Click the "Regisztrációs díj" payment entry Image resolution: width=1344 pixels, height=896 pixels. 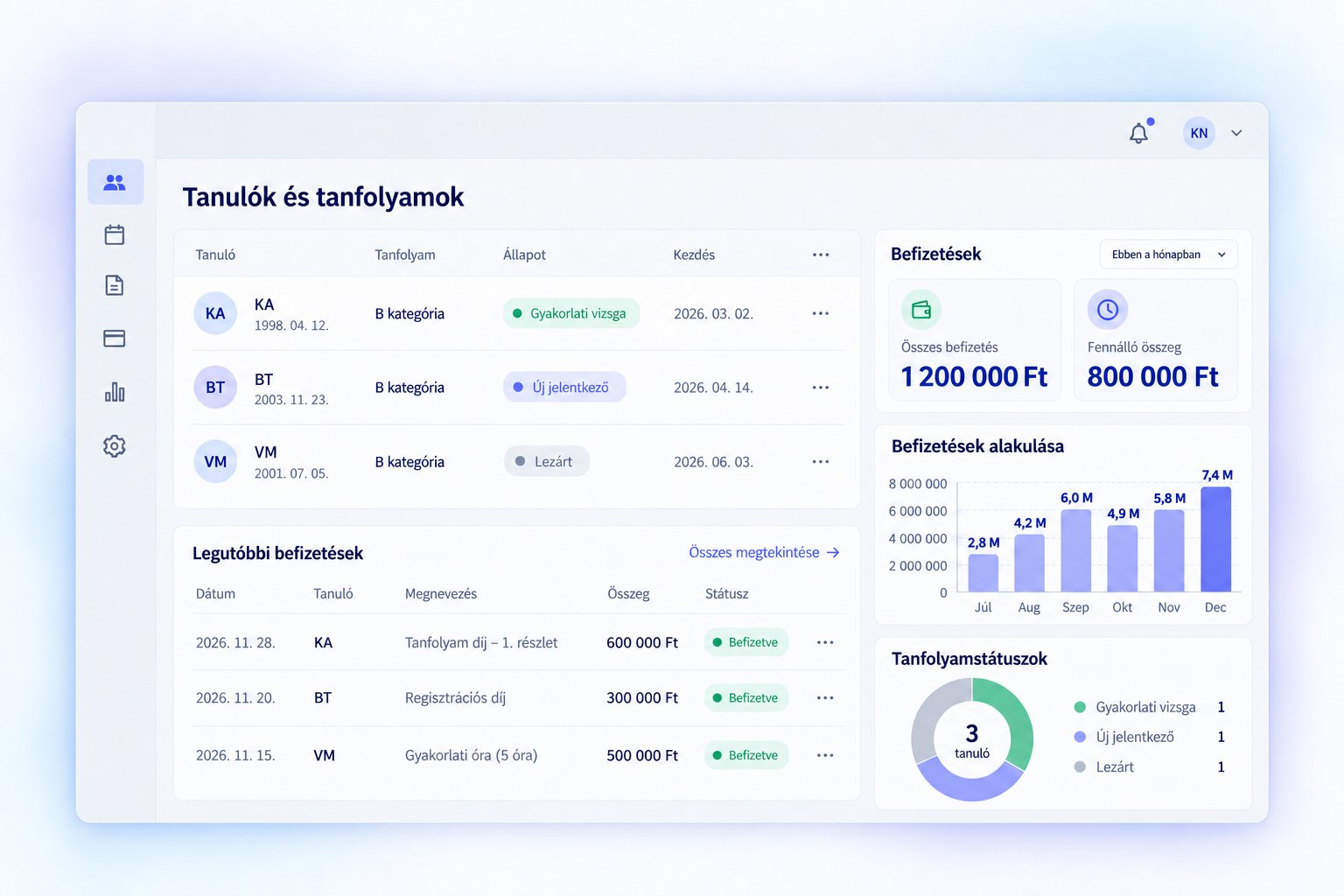click(455, 698)
